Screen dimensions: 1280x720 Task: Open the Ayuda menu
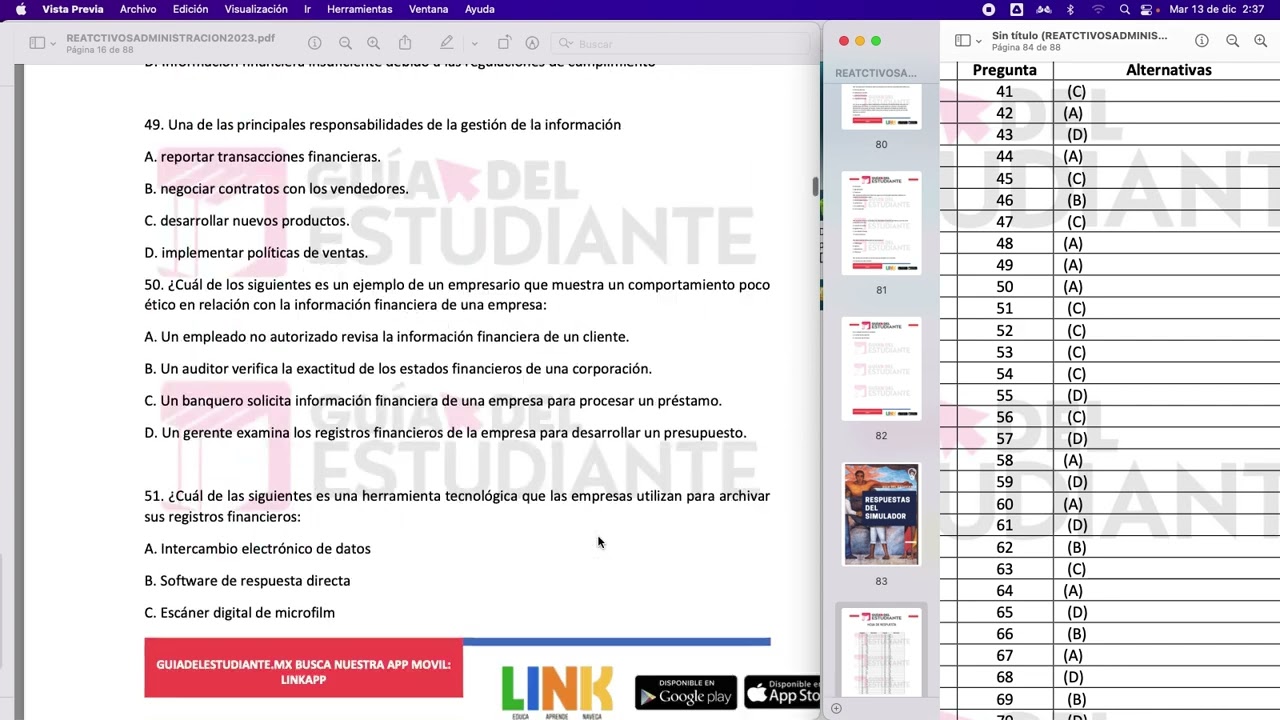(x=480, y=9)
